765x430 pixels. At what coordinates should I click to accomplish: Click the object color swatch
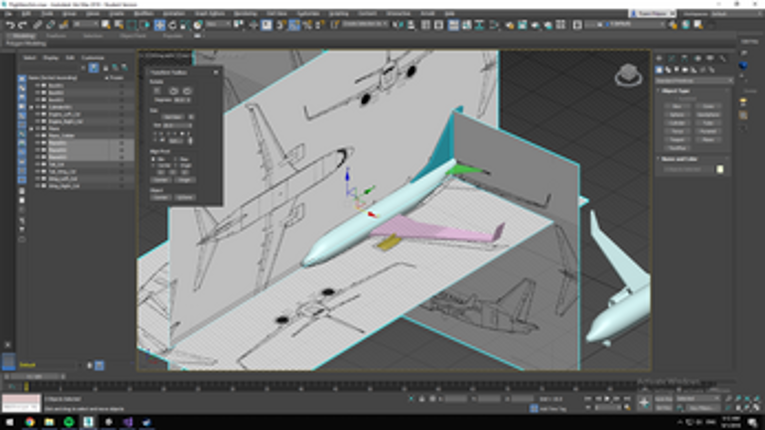(x=720, y=169)
